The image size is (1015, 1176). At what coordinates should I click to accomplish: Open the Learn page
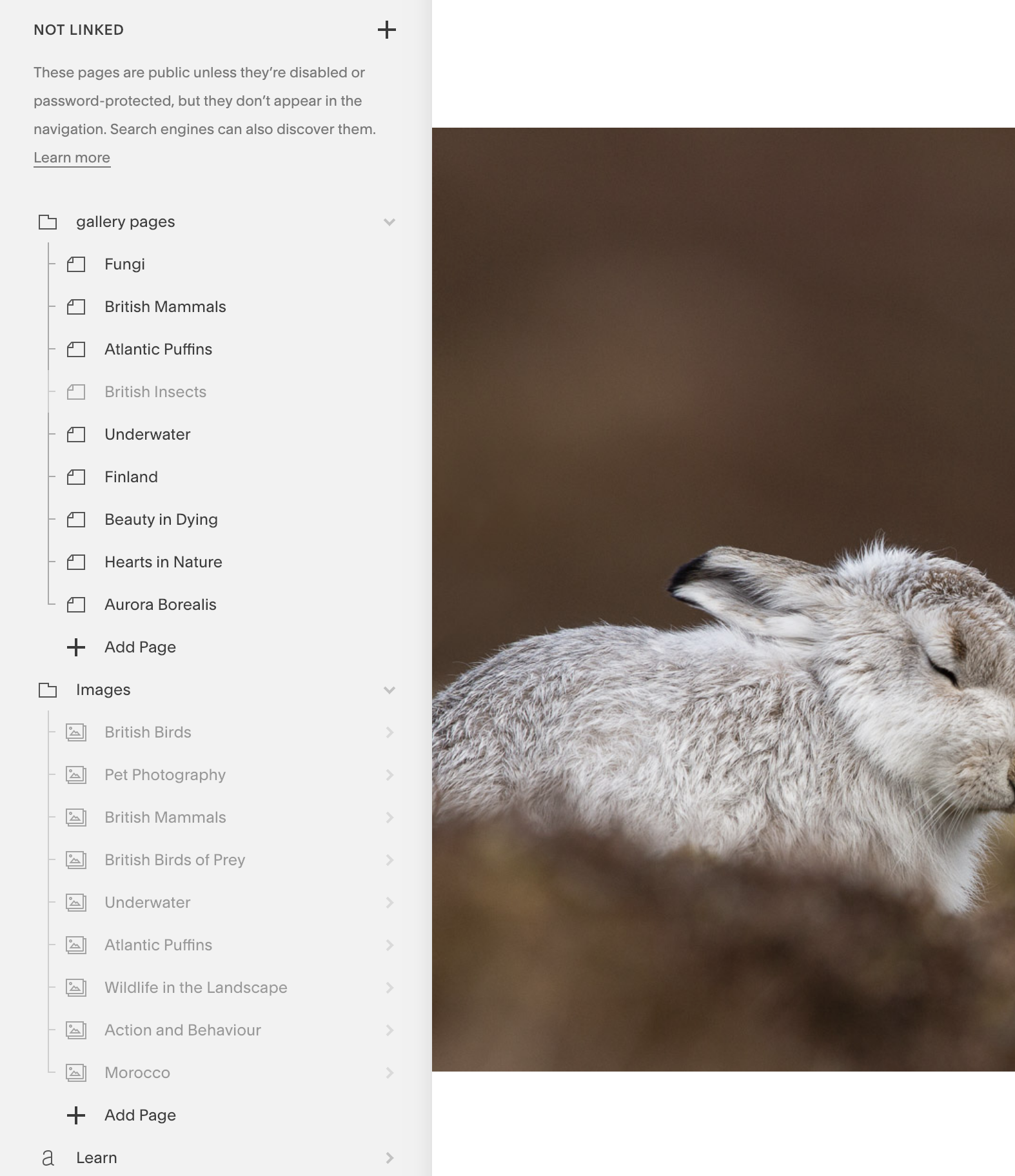click(x=97, y=1158)
